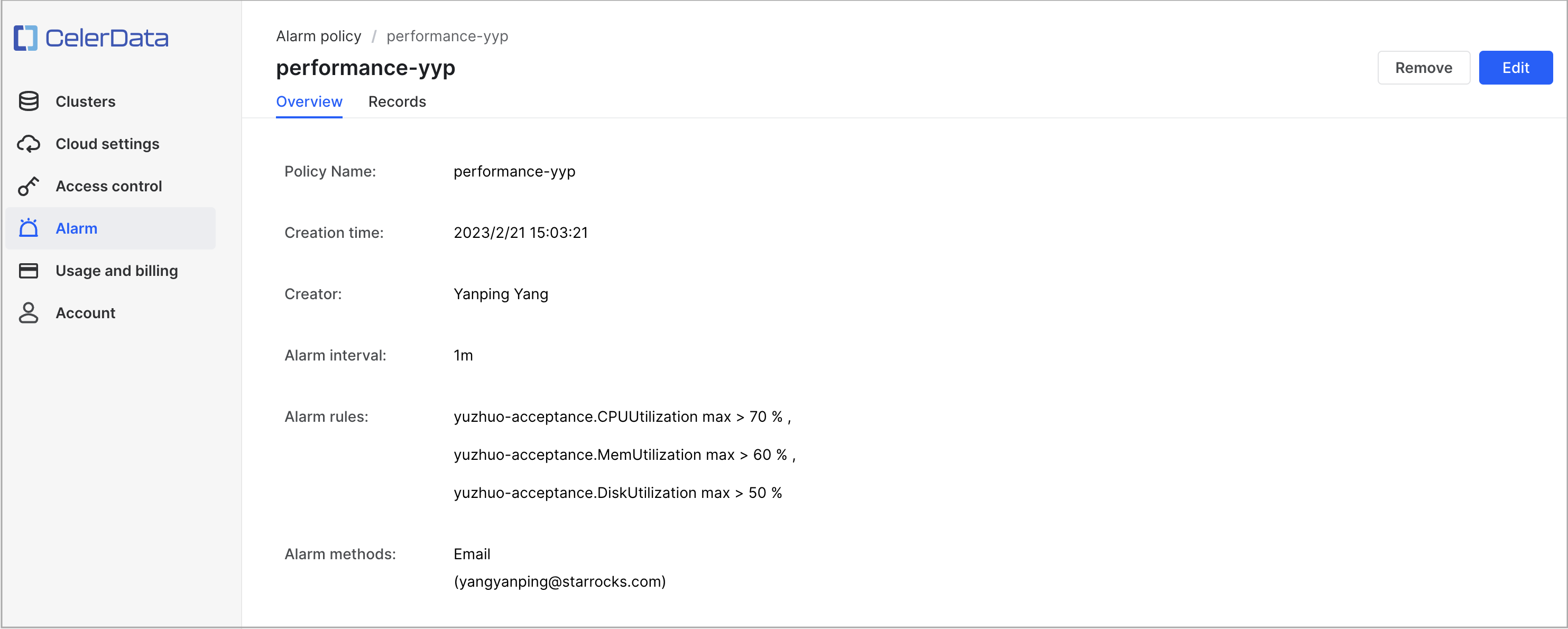Switch to the Records tab

coord(397,101)
